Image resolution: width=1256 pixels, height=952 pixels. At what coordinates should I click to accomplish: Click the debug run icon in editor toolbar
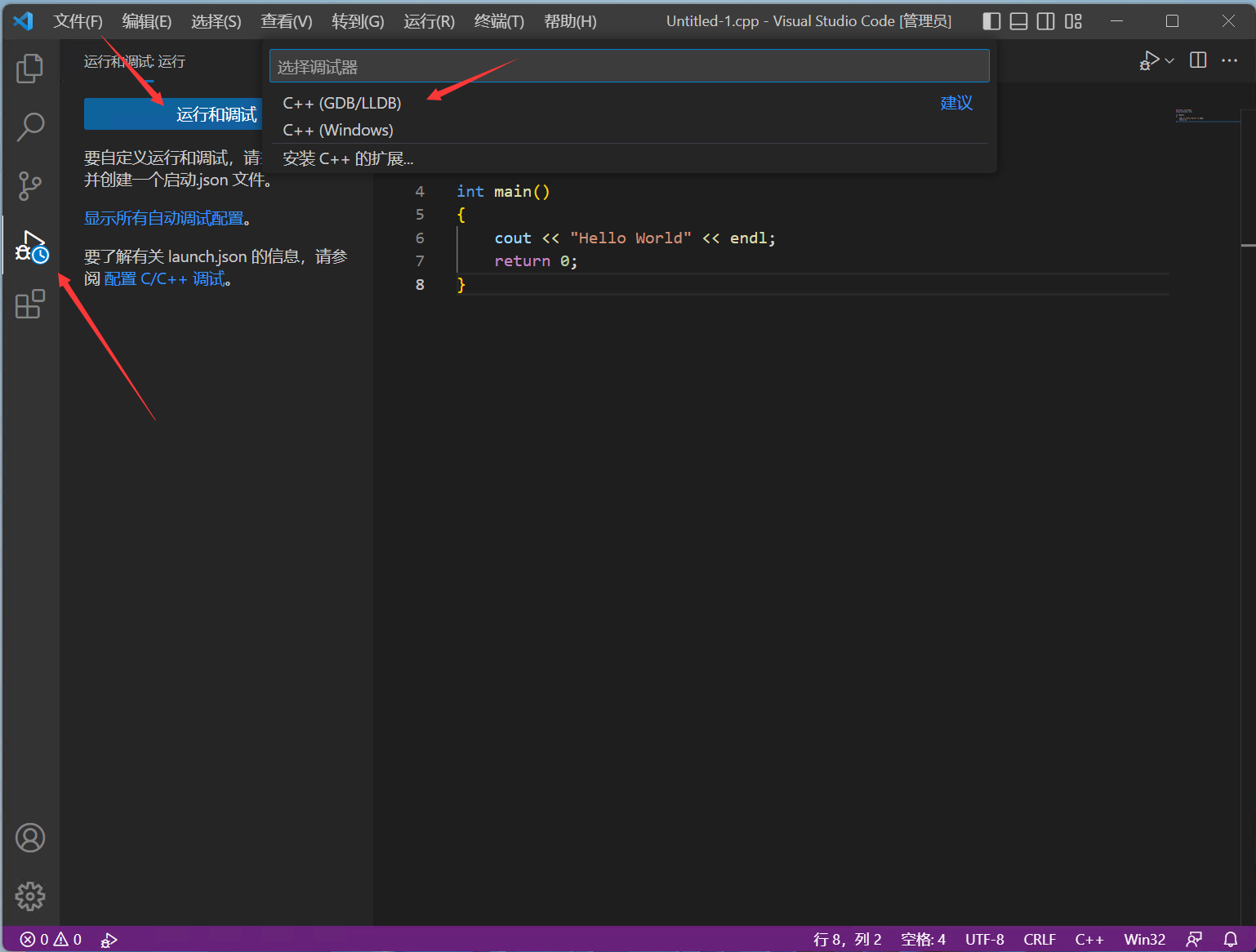click(1150, 60)
